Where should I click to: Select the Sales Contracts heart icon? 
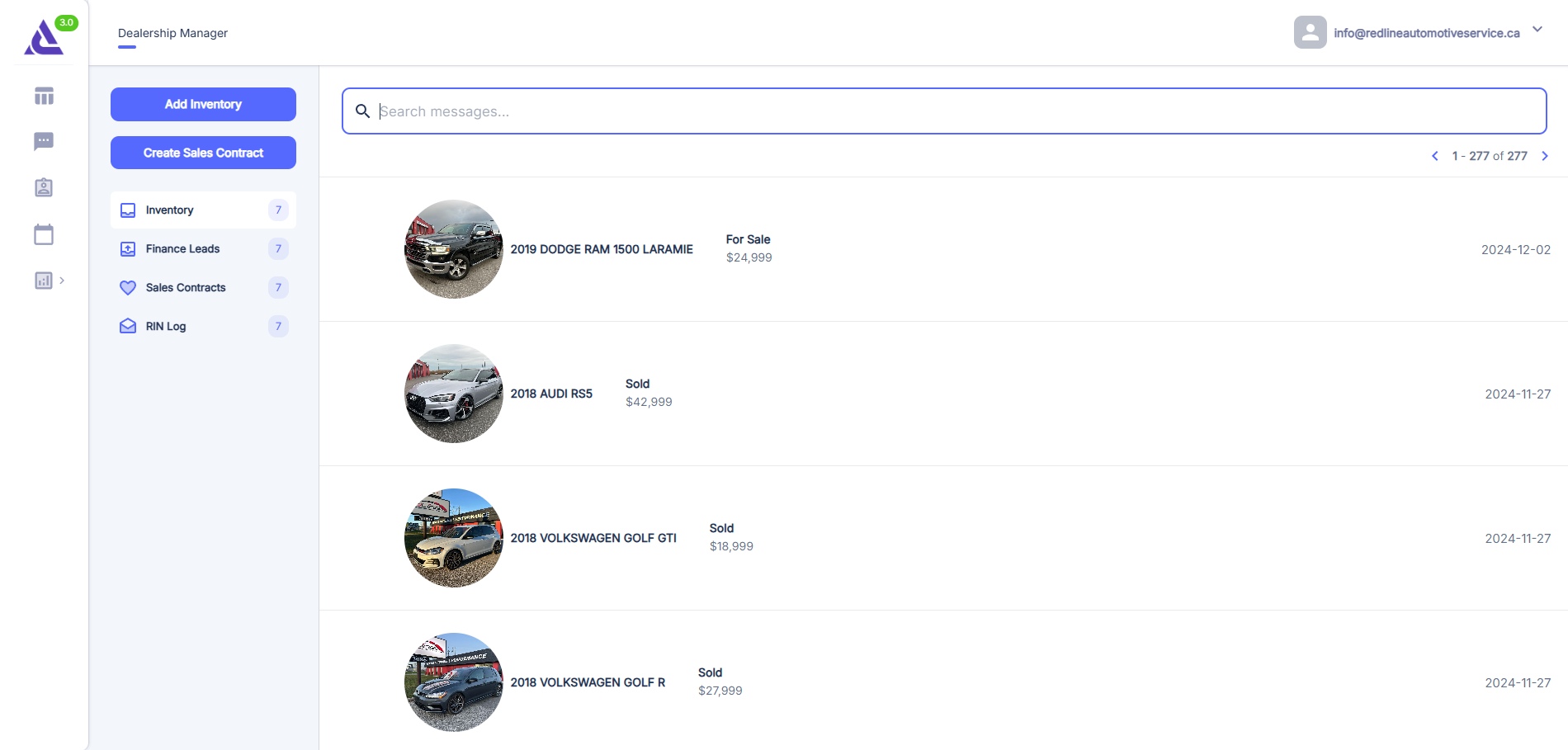pos(128,287)
